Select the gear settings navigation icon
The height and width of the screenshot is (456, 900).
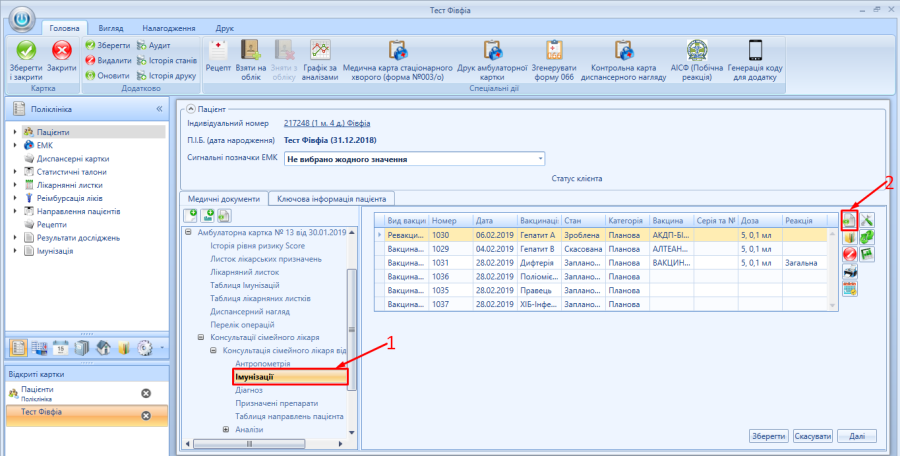pyautogui.click(x=146, y=348)
